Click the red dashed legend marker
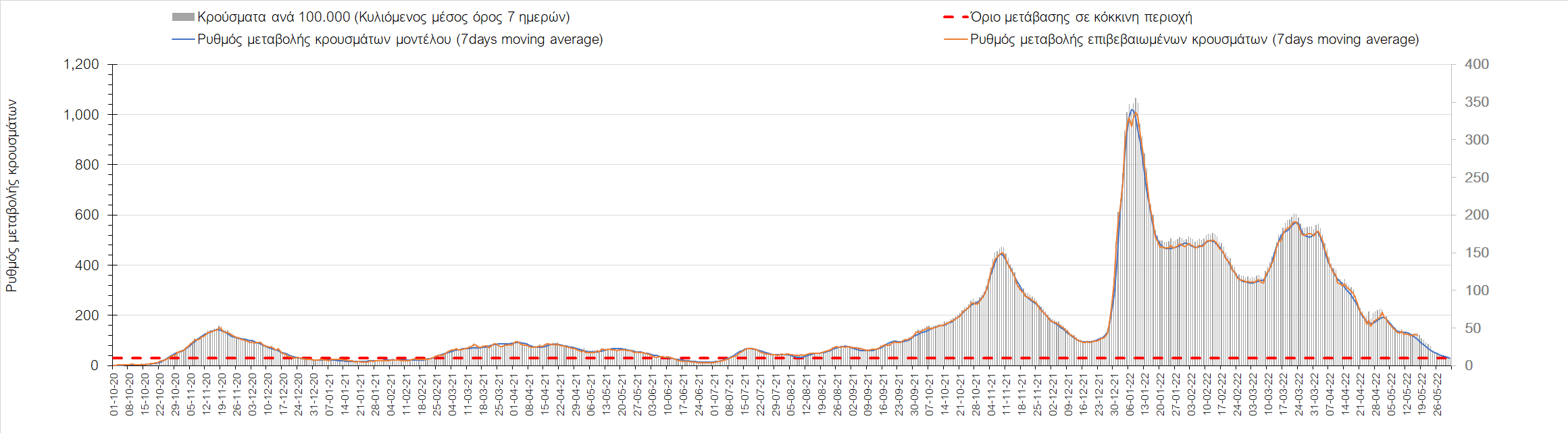Screen dimensions: 1568x433 (x=955, y=18)
